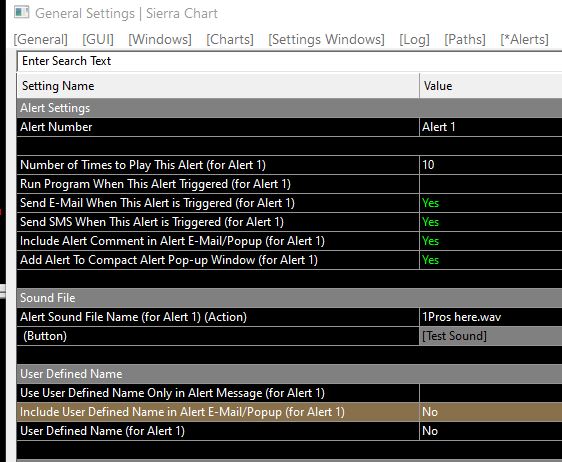The width and height of the screenshot is (562, 462).
Task: Go to the [Settings Windows] tab
Action: (x=326, y=39)
